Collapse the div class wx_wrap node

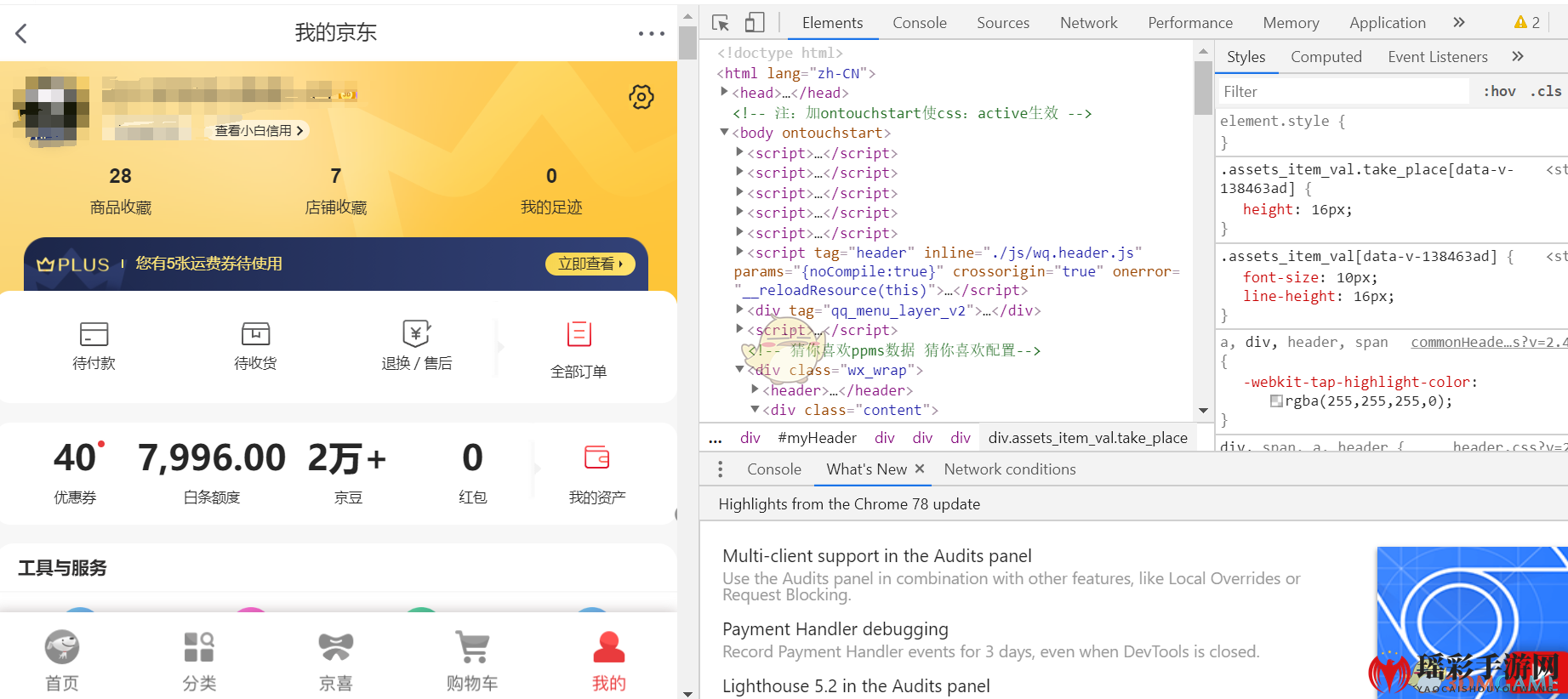(x=740, y=369)
